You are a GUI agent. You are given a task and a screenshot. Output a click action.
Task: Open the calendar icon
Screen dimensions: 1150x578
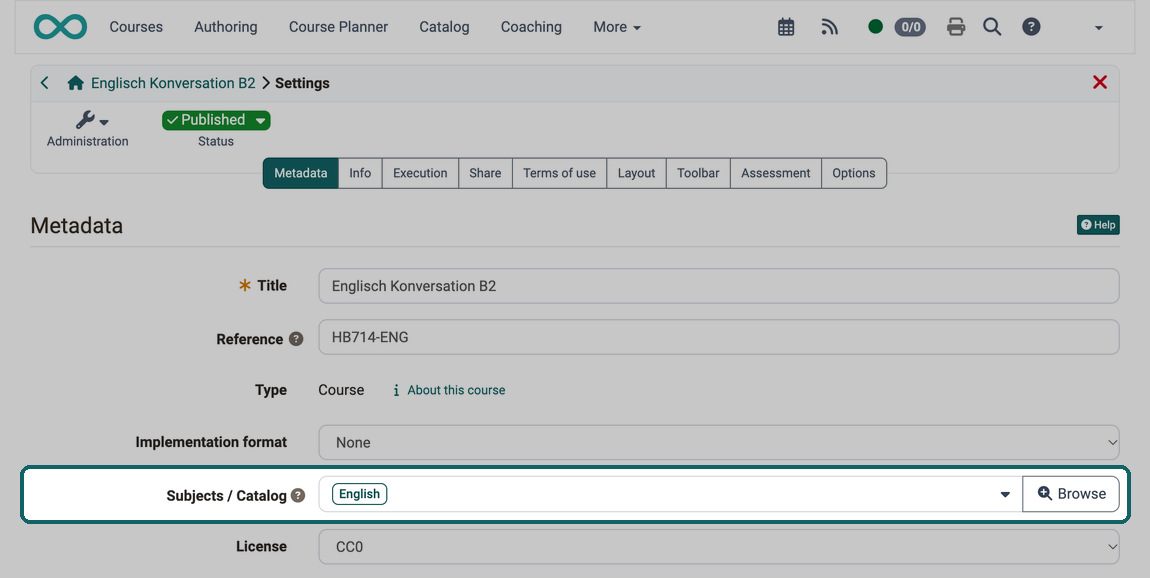point(785,27)
